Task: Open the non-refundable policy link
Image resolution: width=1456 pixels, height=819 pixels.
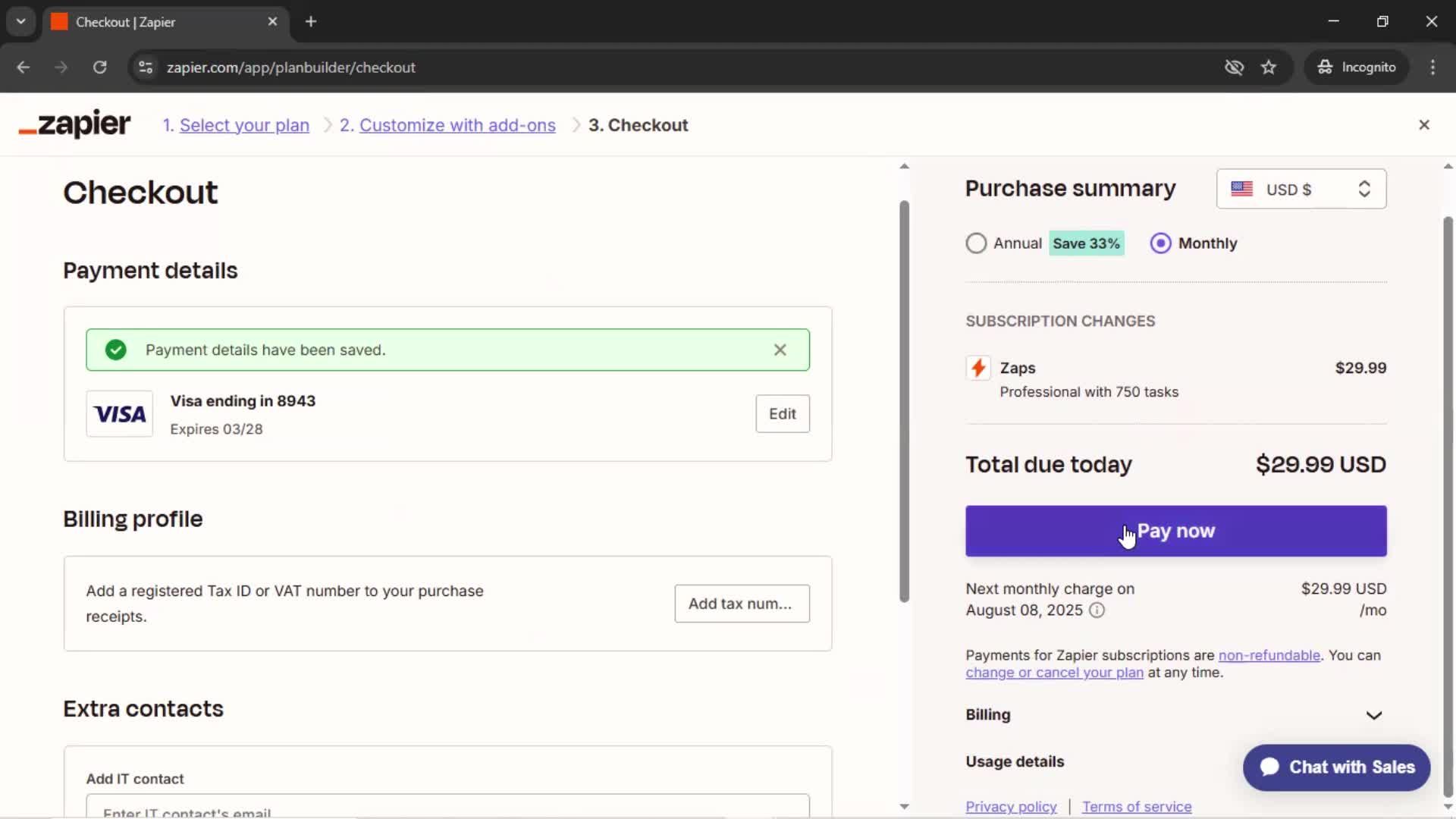Action: click(x=1269, y=655)
